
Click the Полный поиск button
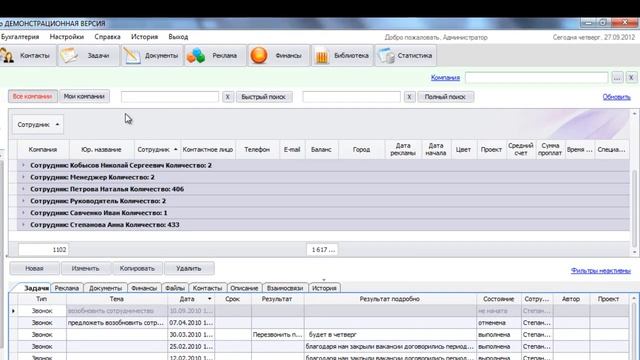[x=445, y=97]
